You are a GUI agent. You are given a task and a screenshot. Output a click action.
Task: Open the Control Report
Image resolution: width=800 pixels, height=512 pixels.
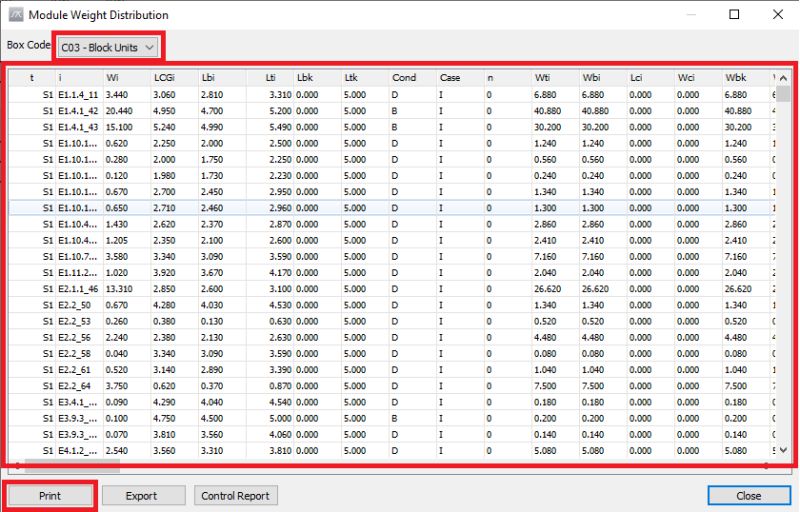[236, 496]
